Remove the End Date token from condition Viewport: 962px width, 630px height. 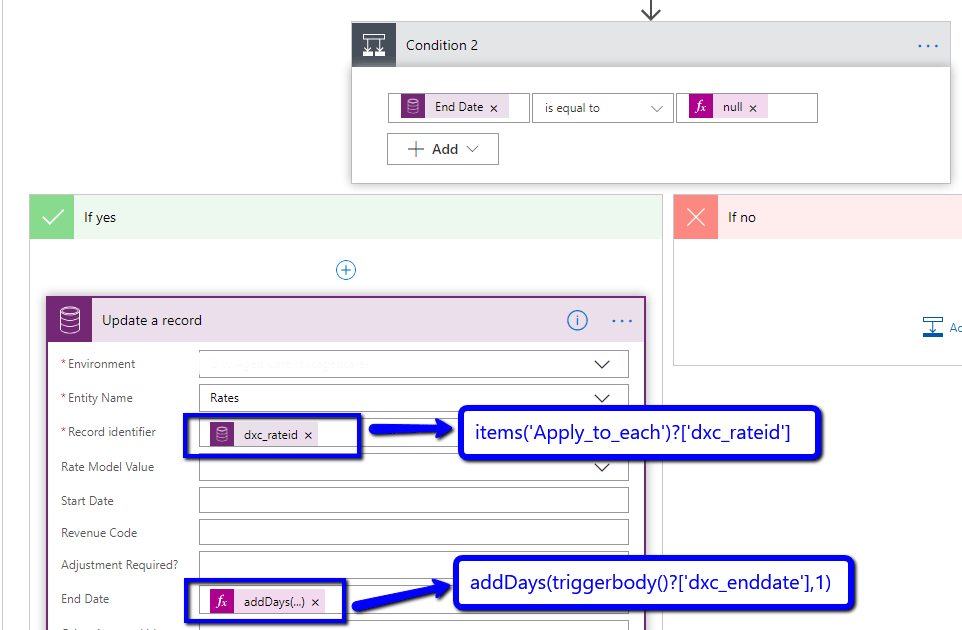(x=494, y=108)
